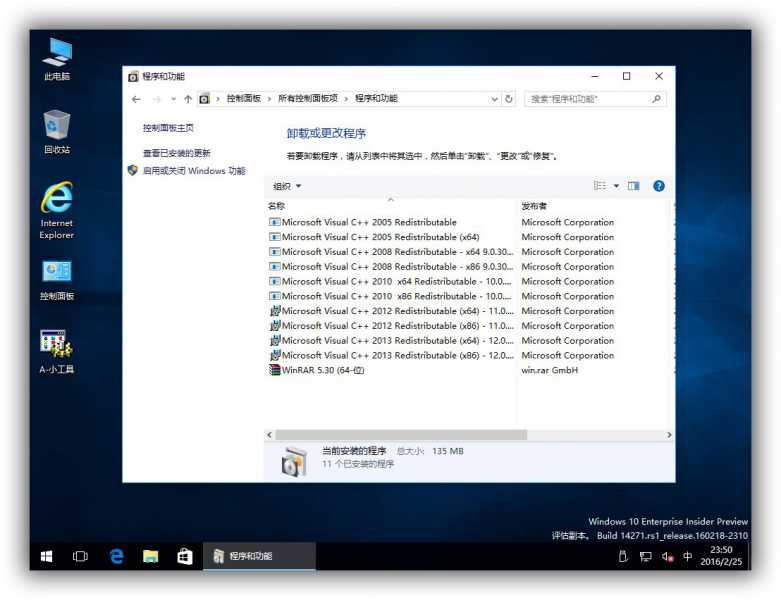Open 查看已安装的更新 link
This screenshot has width=781, height=600.
(x=177, y=153)
